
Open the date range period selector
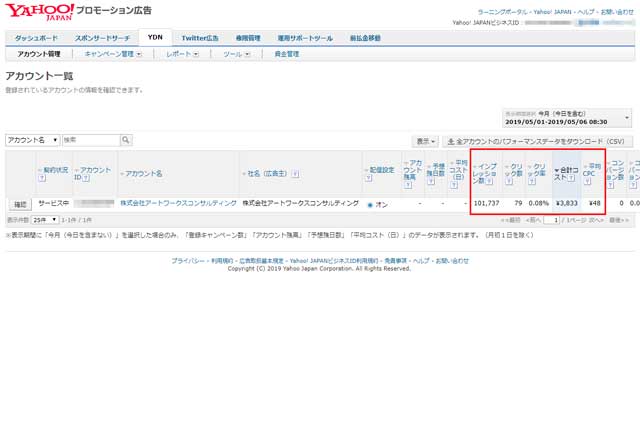567,118
